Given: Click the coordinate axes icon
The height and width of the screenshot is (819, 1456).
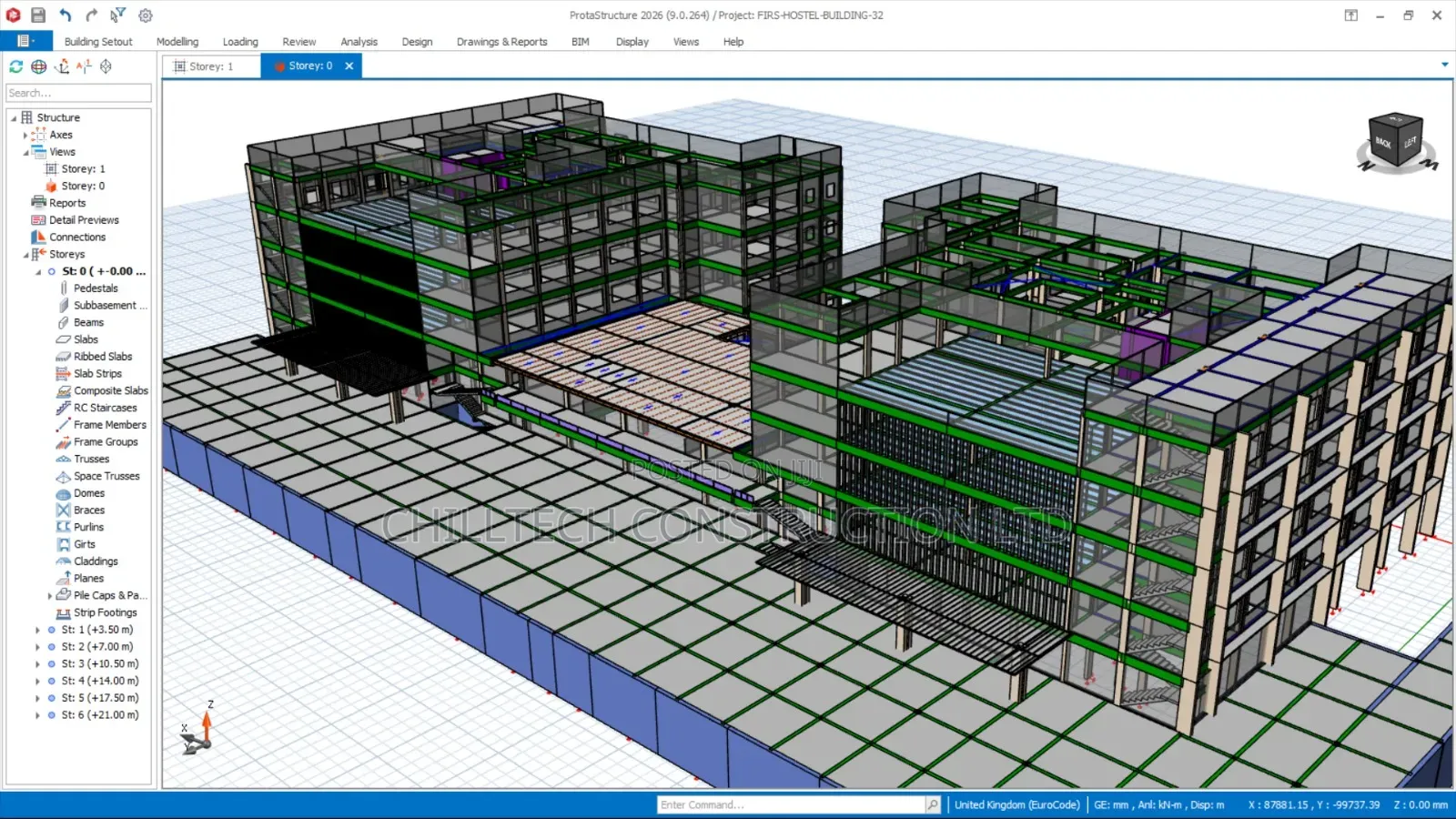Looking at the screenshot, I should tap(61, 66).
